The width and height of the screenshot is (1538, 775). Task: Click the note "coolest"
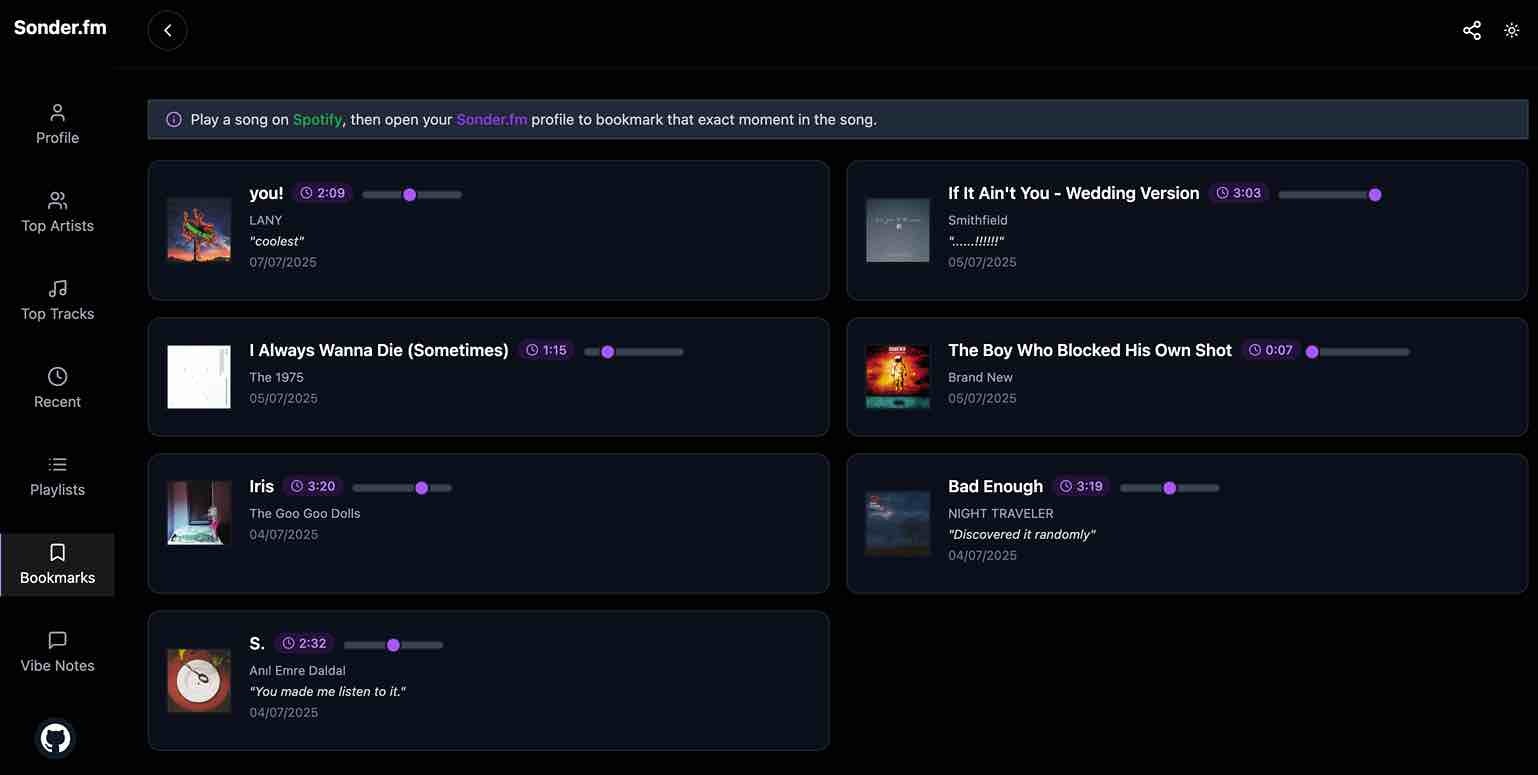coord(276,241)
